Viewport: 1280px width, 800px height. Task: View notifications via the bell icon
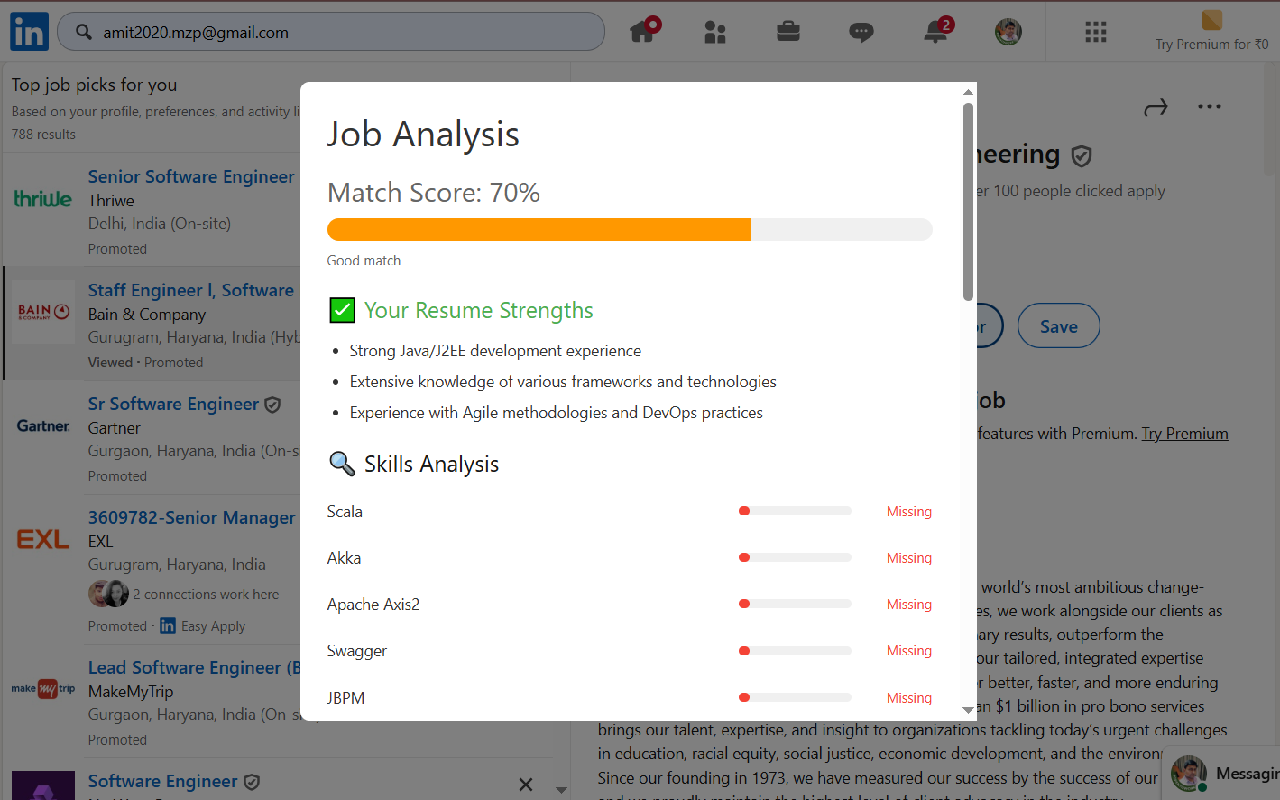pyautogui.click(x=934, y=31)
